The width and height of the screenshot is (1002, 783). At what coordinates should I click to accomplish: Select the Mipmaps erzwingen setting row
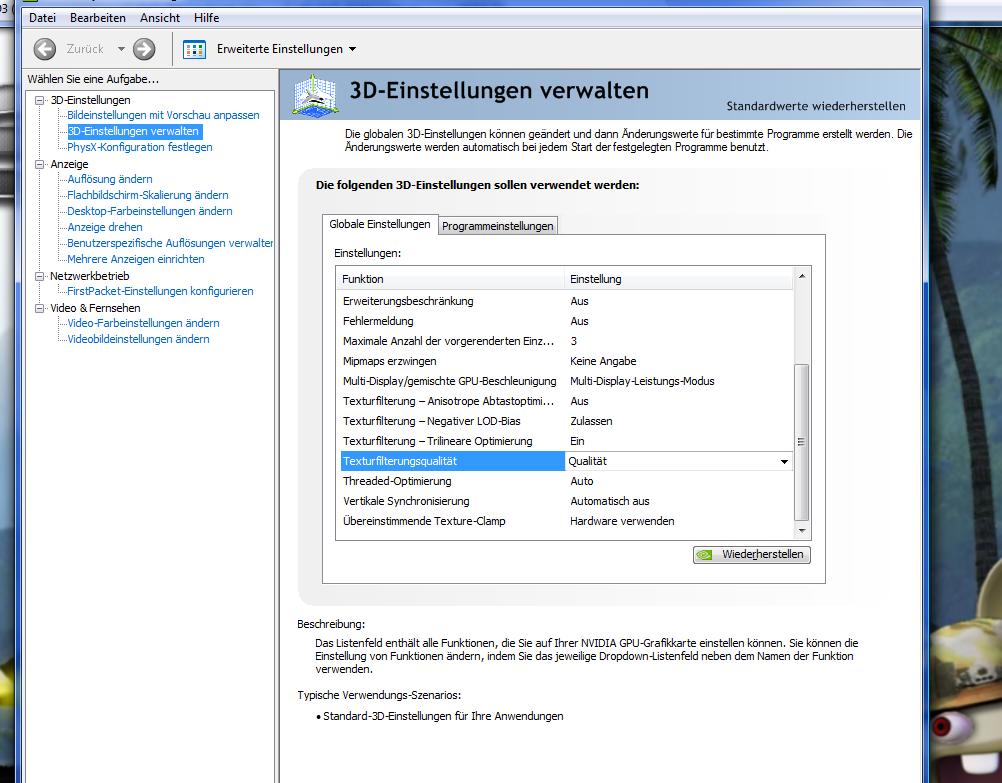(x=567, y=361)
